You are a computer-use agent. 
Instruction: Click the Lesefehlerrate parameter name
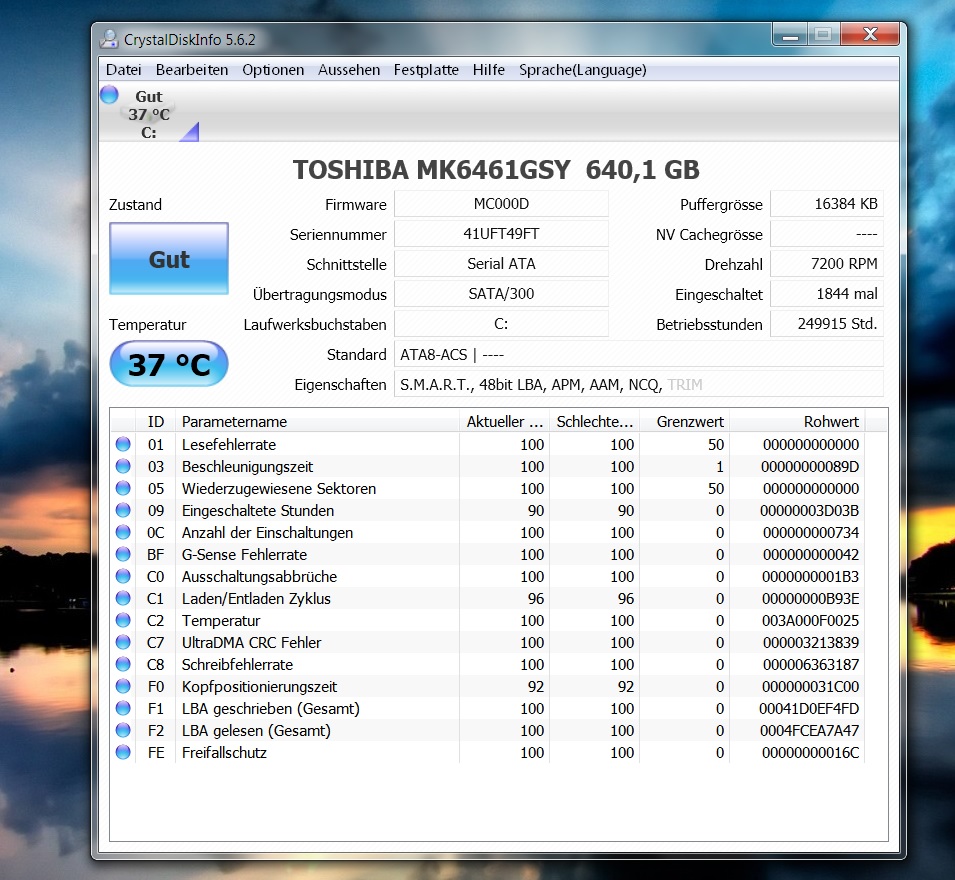(x=229, y=445)
